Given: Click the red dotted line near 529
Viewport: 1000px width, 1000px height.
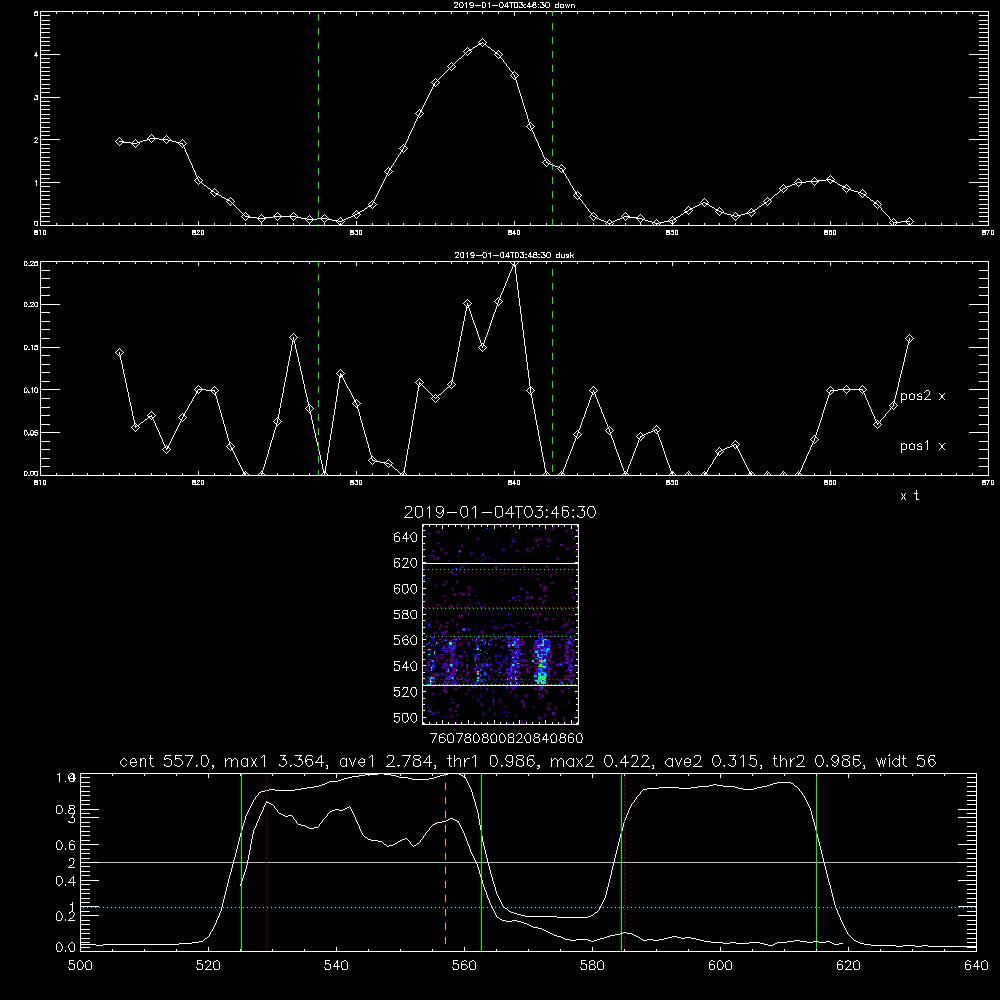Looking at the screenshot, I should tap(267, 861).
